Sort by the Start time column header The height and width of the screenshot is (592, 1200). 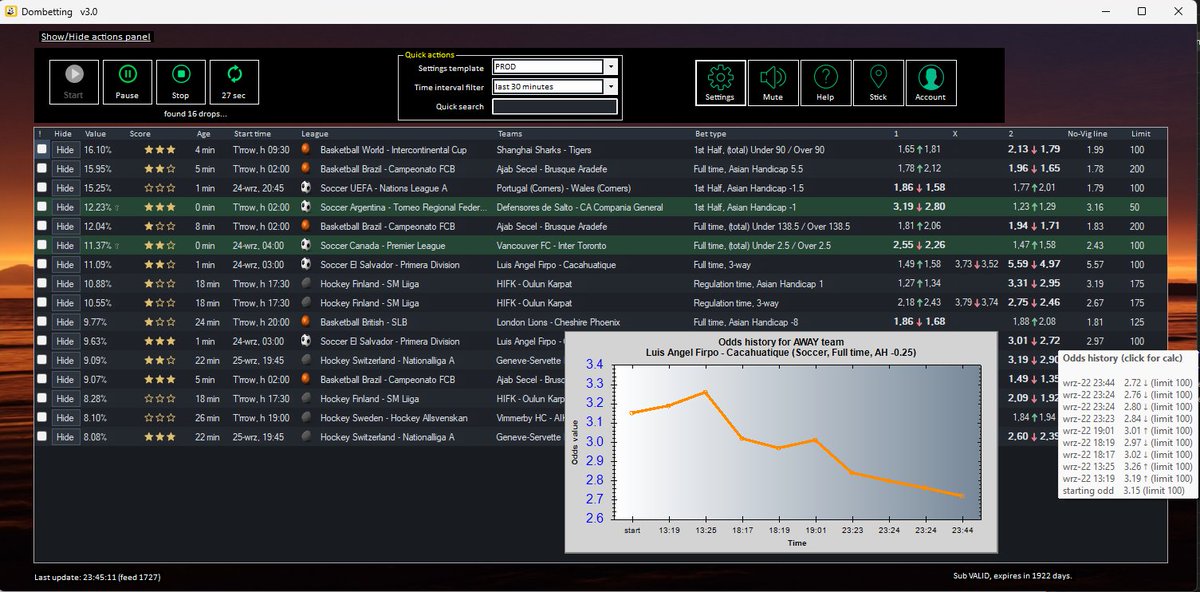(252, 134)
